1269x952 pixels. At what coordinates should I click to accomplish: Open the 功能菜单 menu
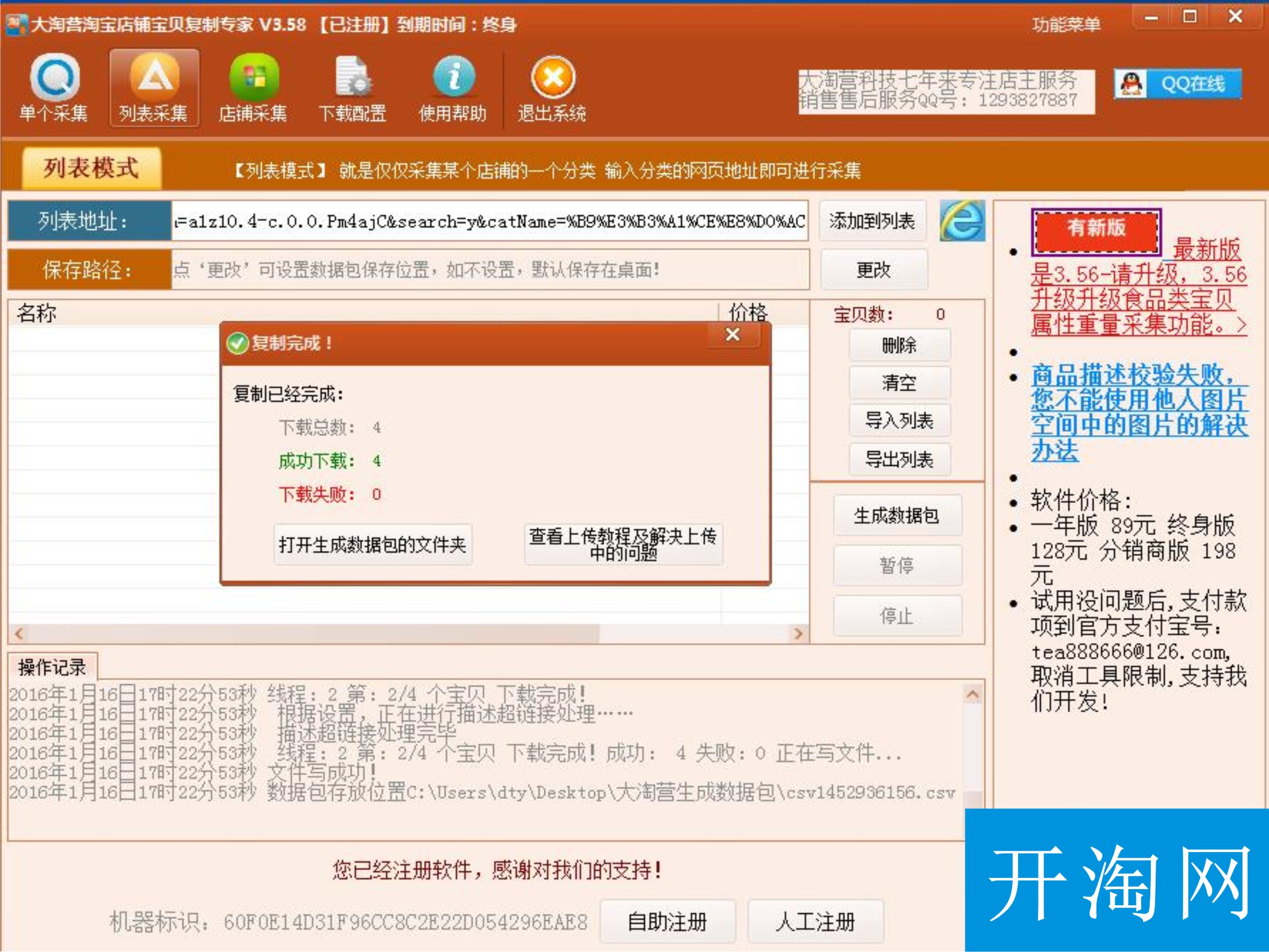point(1066,24)
